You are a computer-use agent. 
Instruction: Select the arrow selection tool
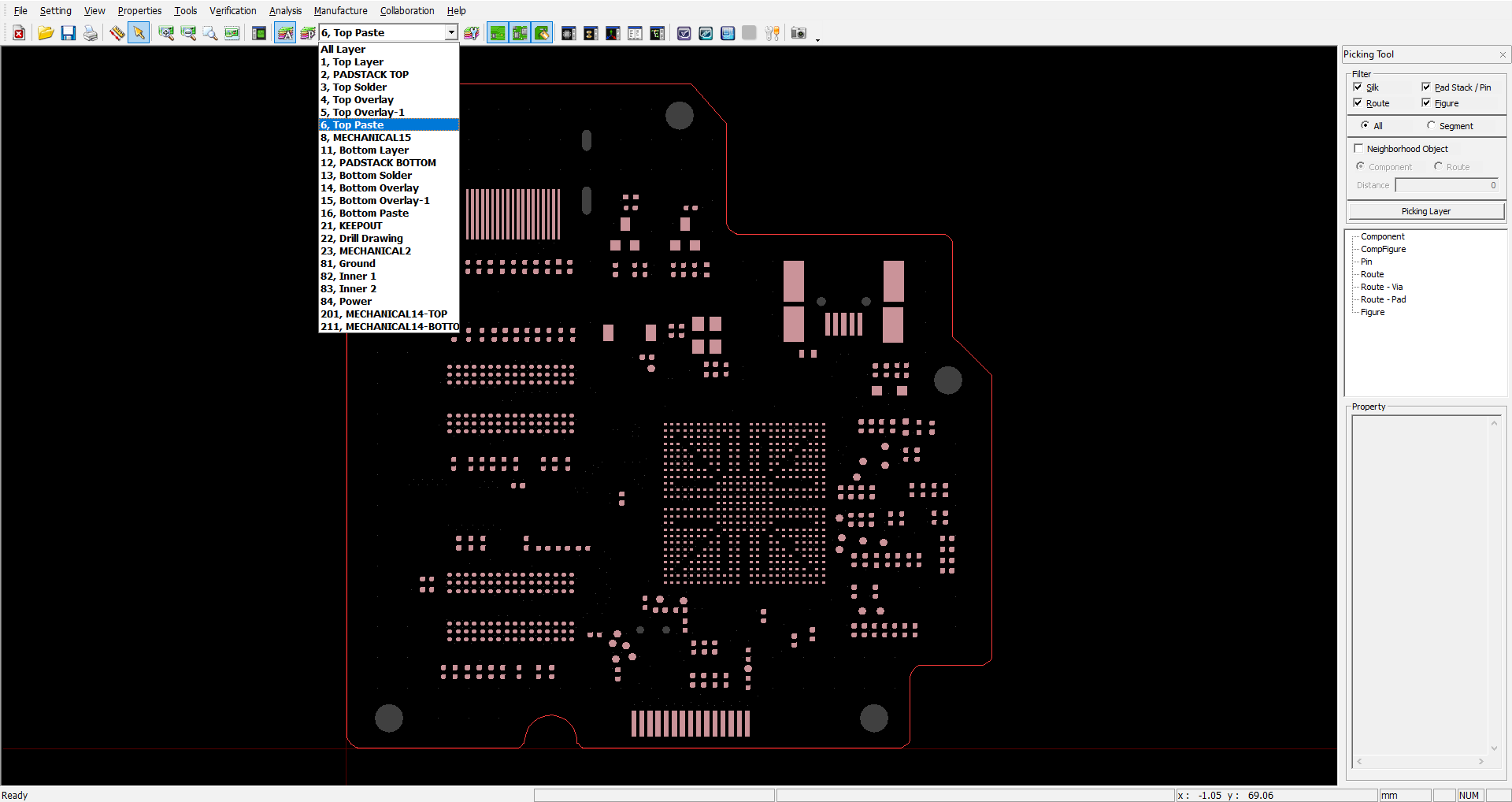[x=138, y=33]
